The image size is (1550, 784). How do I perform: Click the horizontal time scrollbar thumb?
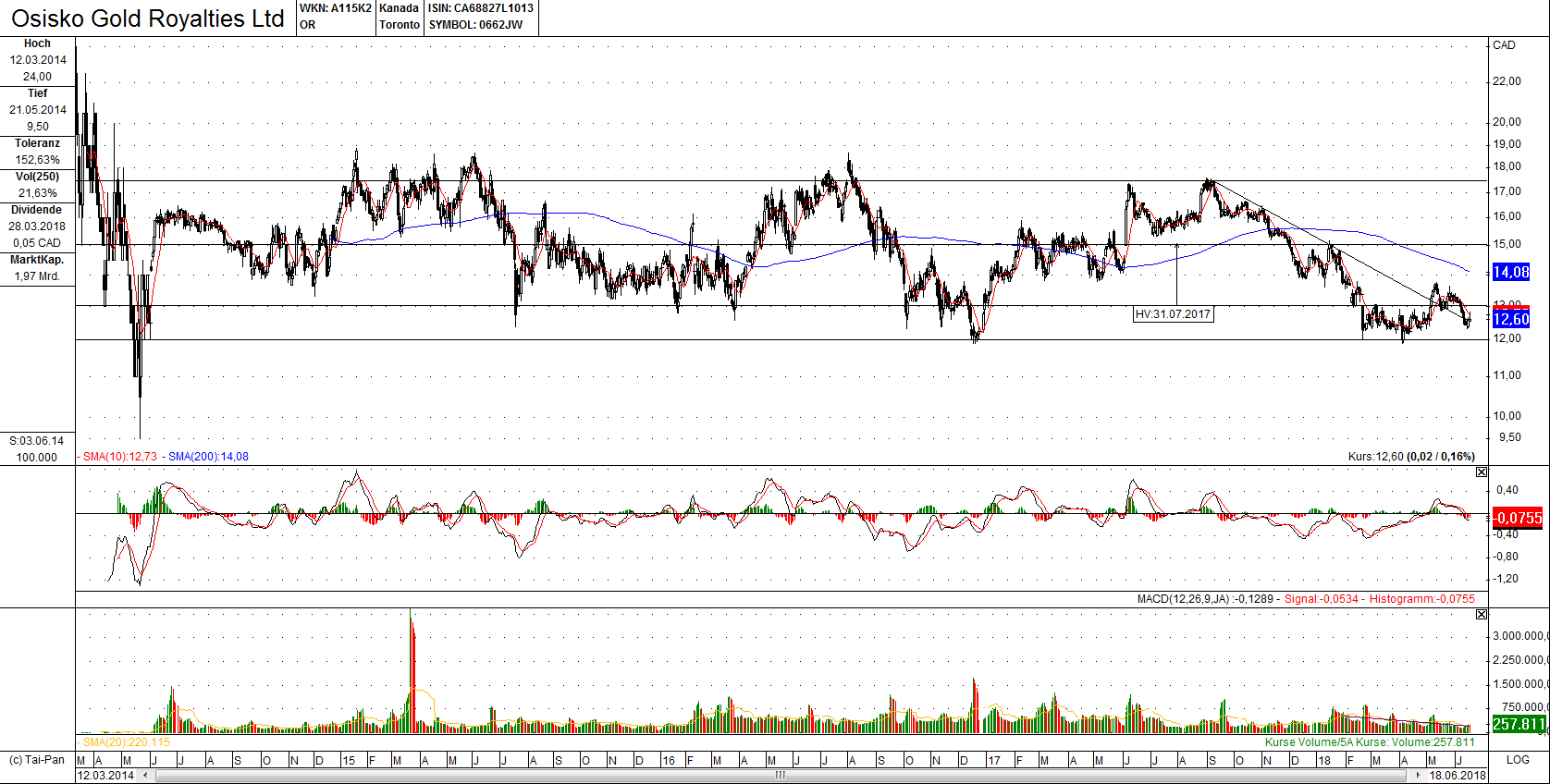(x=780, y=775)
